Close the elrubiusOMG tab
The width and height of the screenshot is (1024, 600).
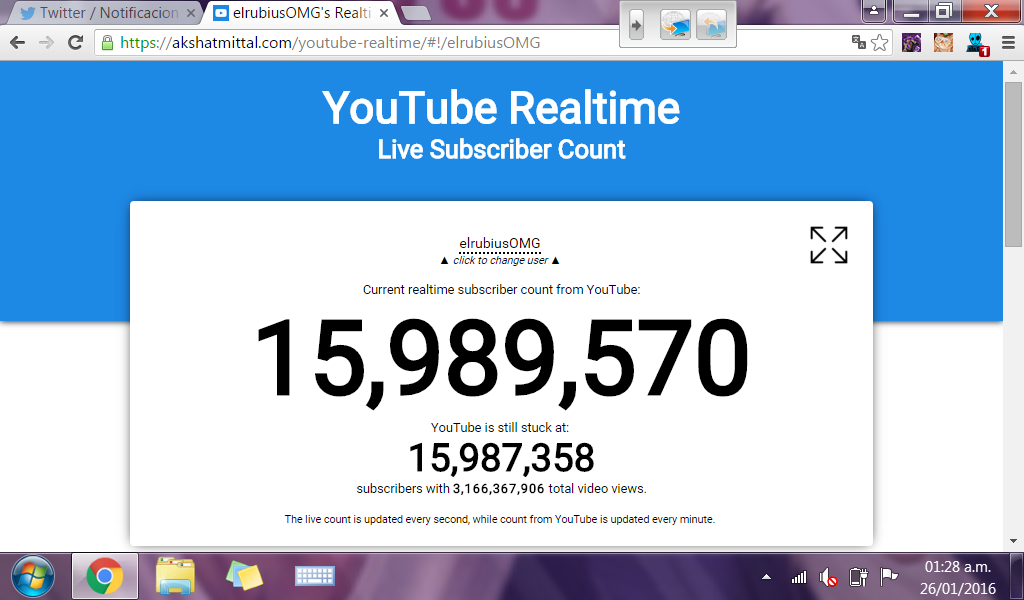(x=384, y=13)
